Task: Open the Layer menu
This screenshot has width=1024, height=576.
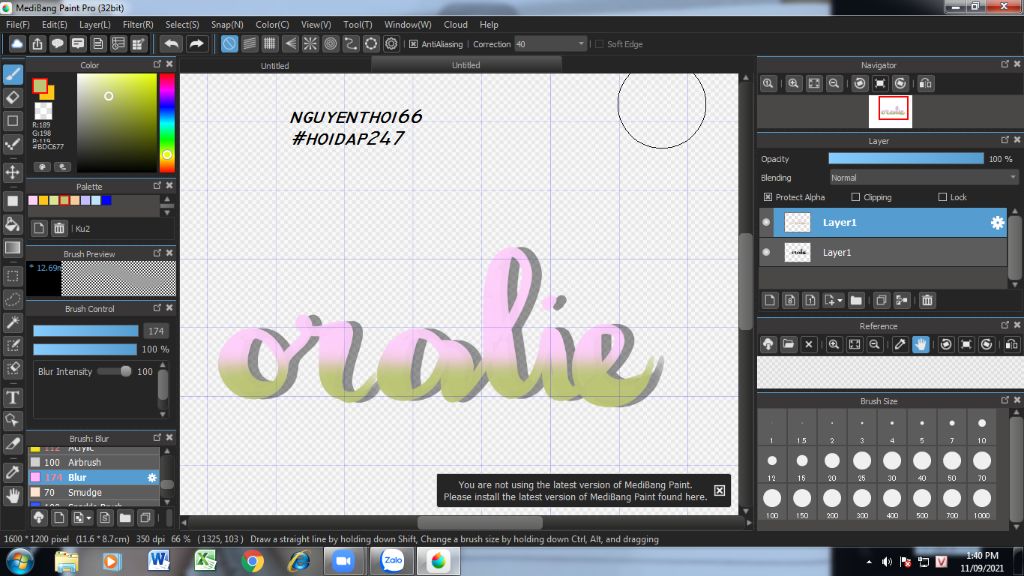Action: coord(95,24)
